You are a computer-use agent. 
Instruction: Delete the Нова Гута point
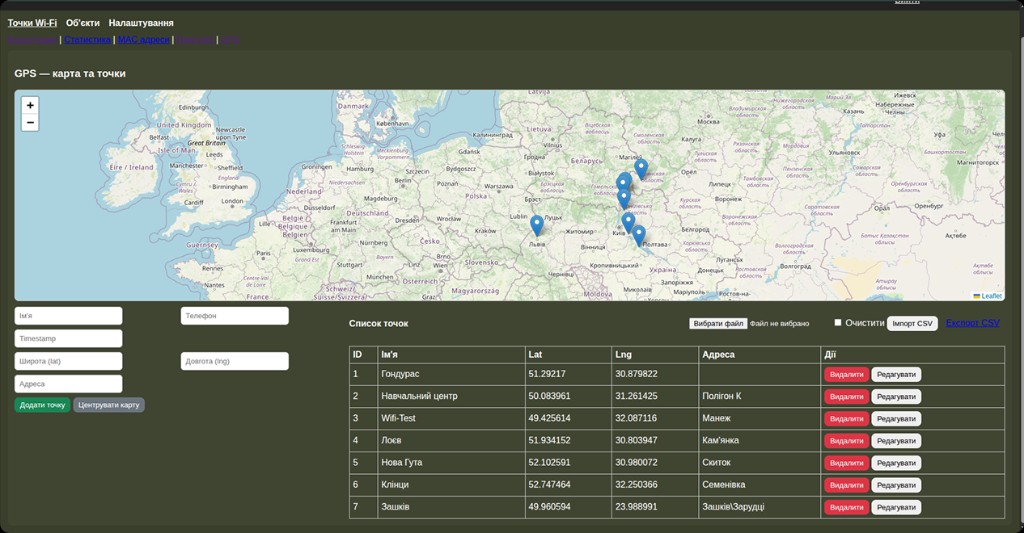coord(846,463)
